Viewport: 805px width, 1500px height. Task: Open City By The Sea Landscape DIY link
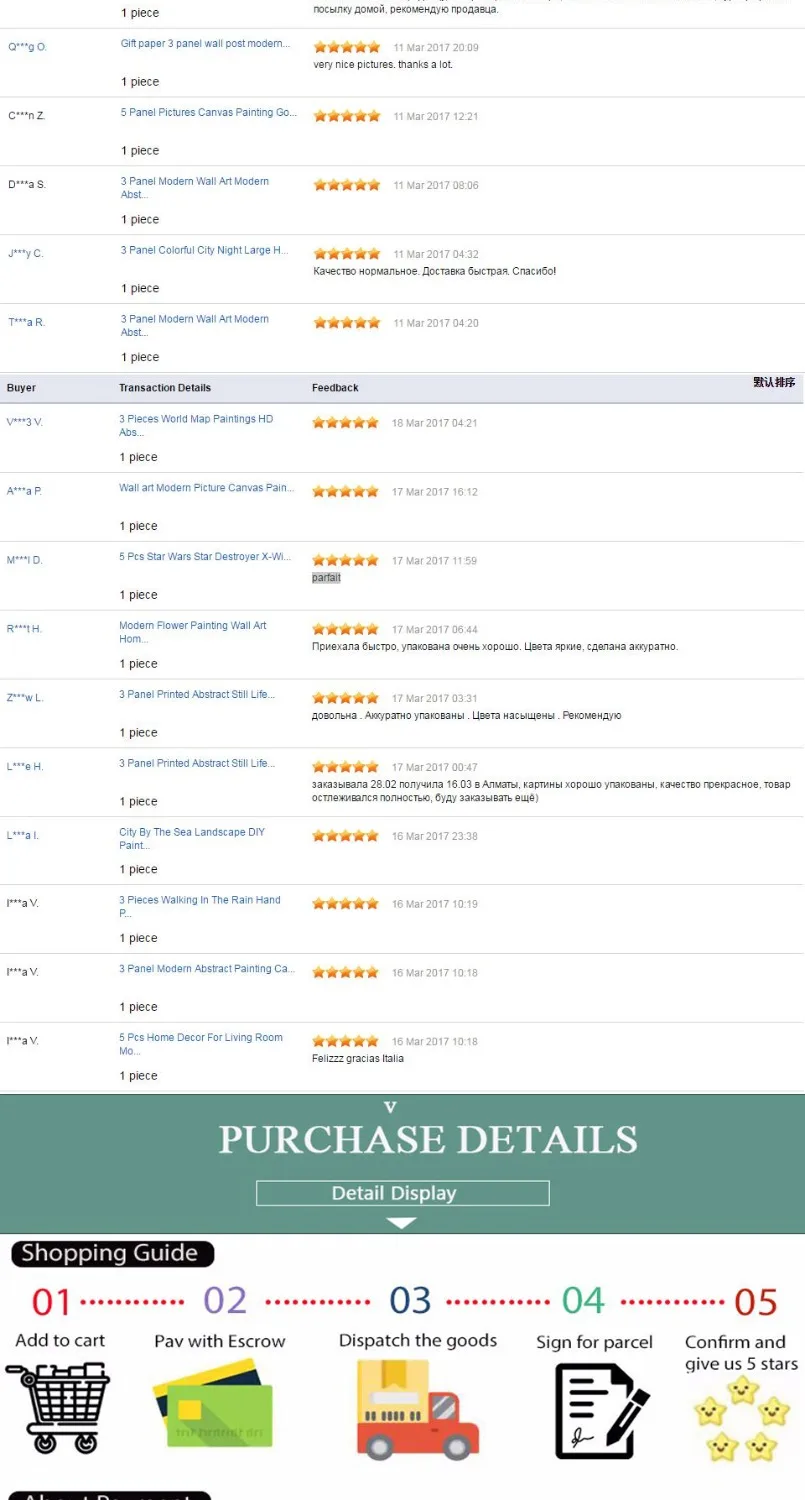pos(192,839)
